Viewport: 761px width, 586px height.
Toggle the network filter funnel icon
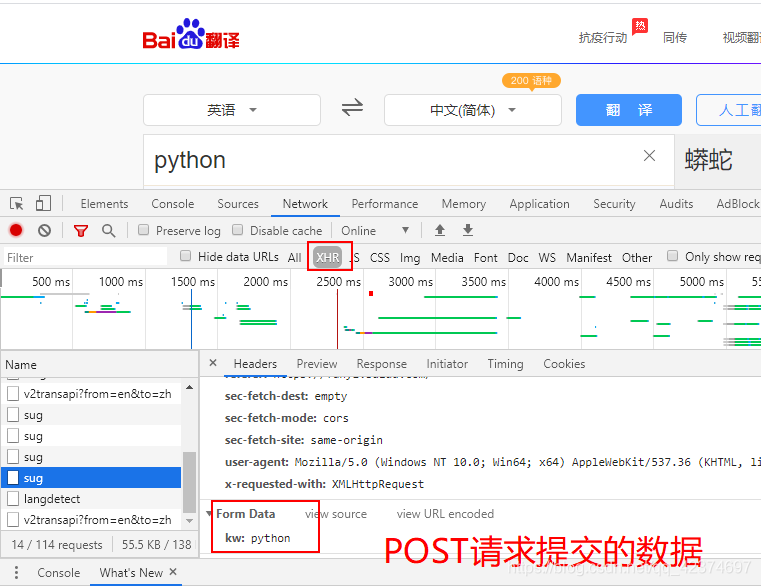point(81,231)
